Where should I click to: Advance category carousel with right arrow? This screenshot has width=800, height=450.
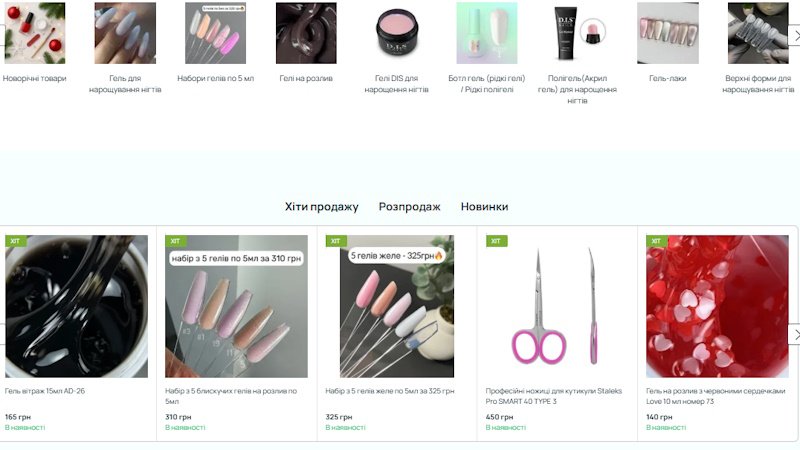(795, 36)
